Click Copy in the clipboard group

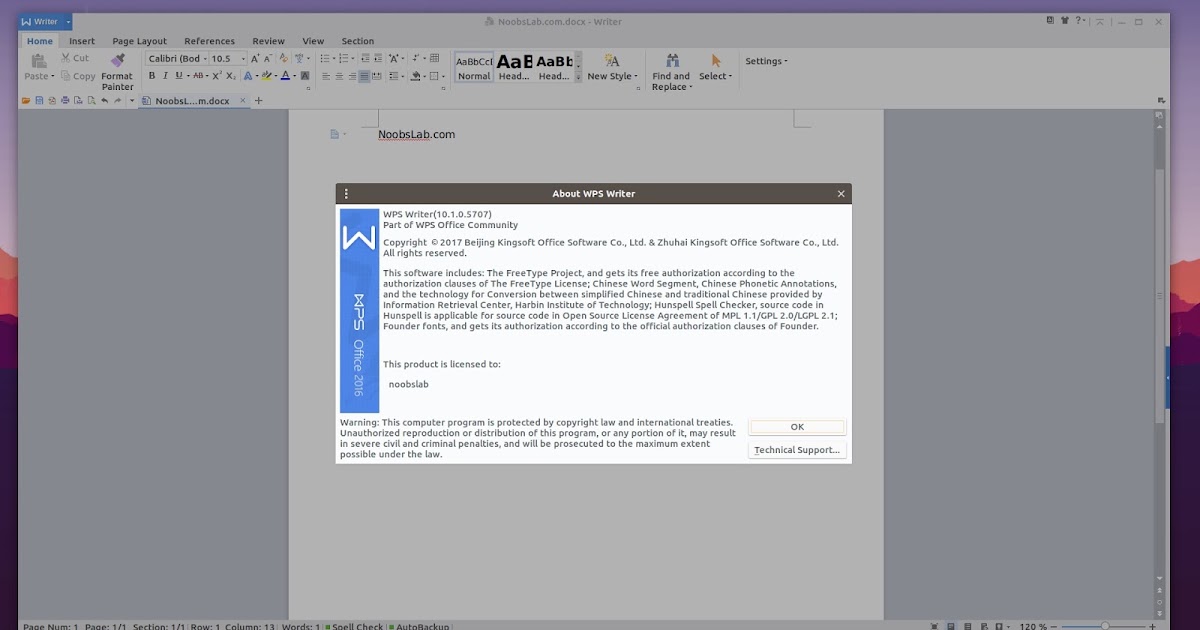(x=77, y=76)
